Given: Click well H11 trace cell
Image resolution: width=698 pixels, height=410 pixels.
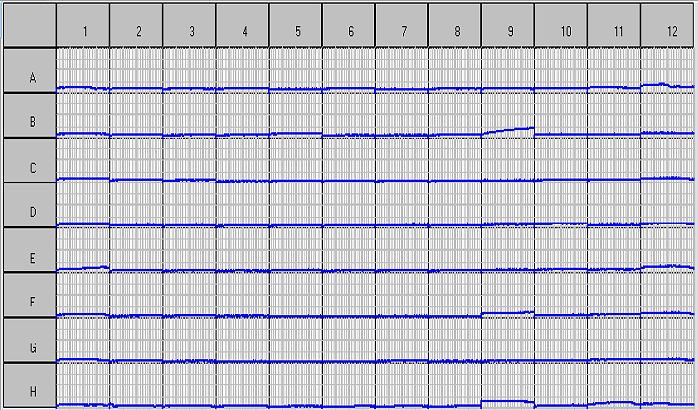Looking at the screenshot, I should tap(614, 386).
